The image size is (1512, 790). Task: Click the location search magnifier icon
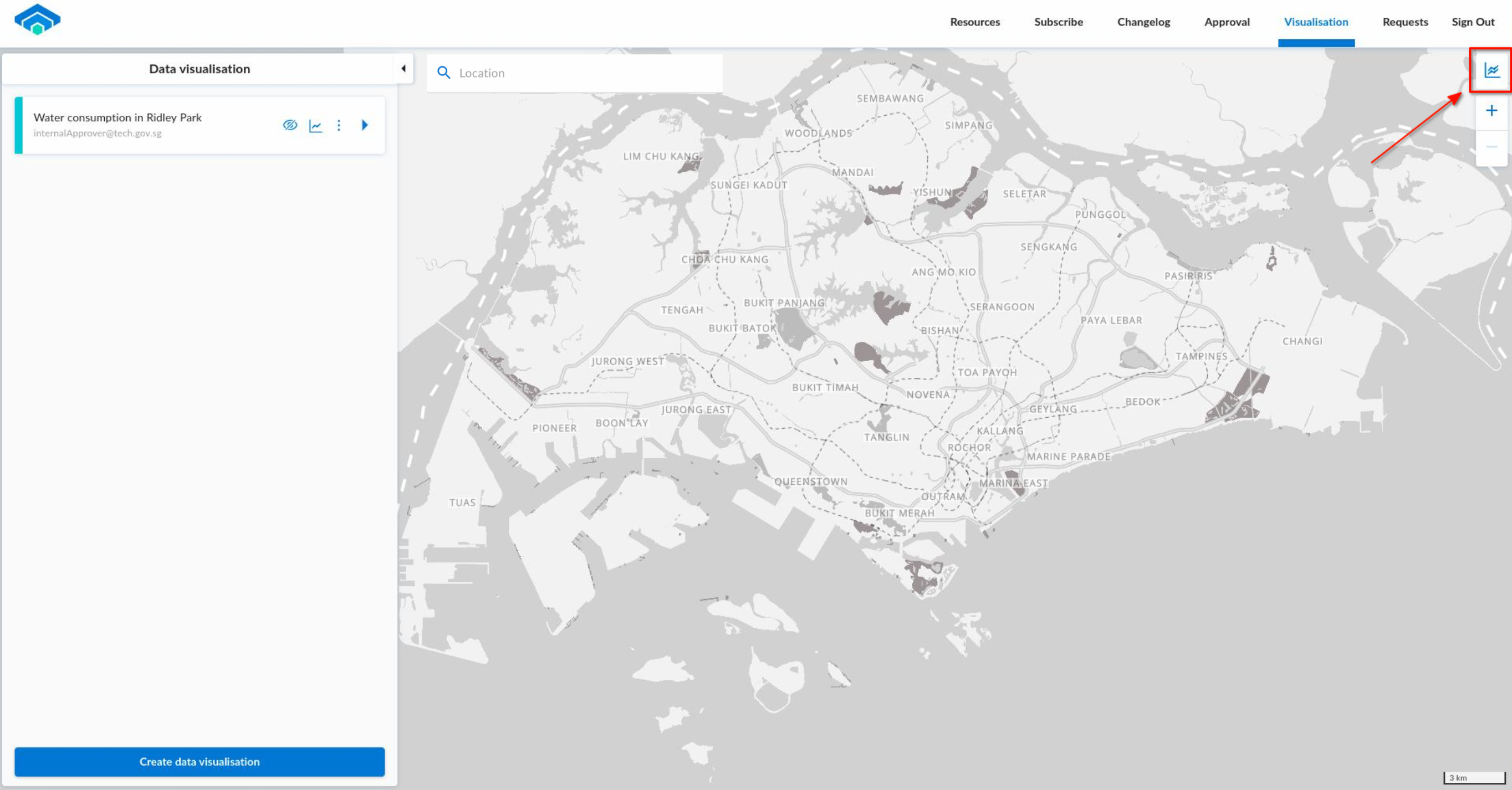(445, 73)
